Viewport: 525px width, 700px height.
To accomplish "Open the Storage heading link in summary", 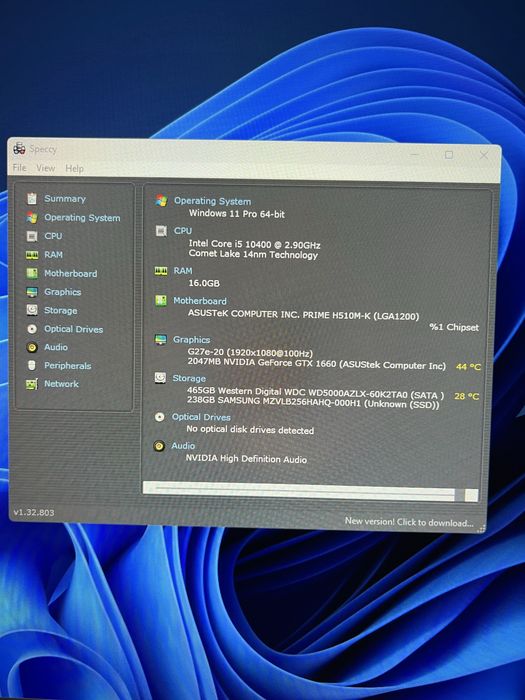I will coord(189,378).
